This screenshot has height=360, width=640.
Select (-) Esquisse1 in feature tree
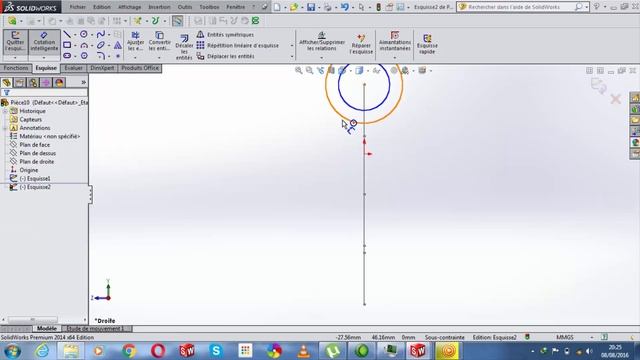pyautogui.click(x=35, y=179)
